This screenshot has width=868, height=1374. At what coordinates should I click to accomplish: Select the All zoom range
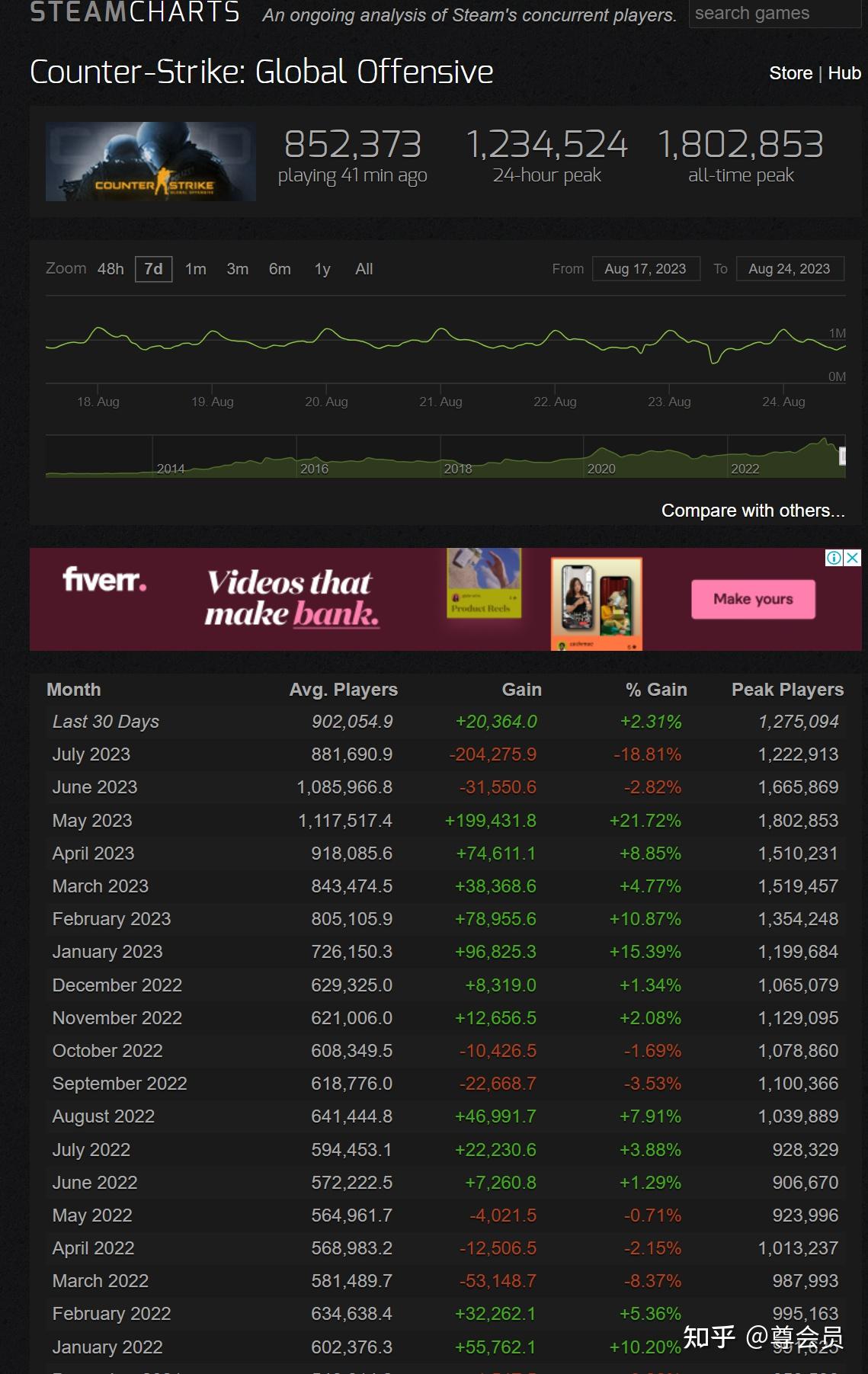tap(364, 269)
